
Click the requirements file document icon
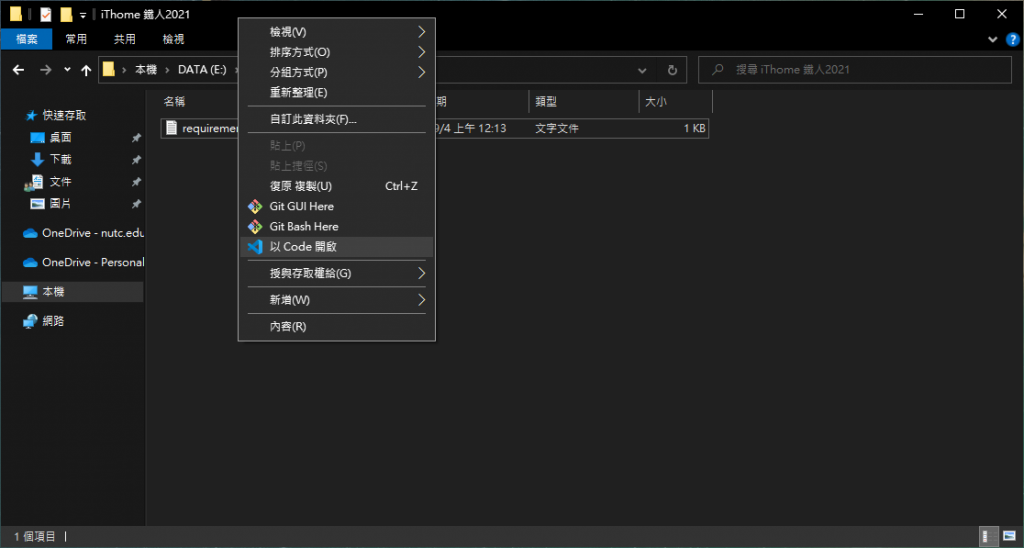(x=171, y=128)
